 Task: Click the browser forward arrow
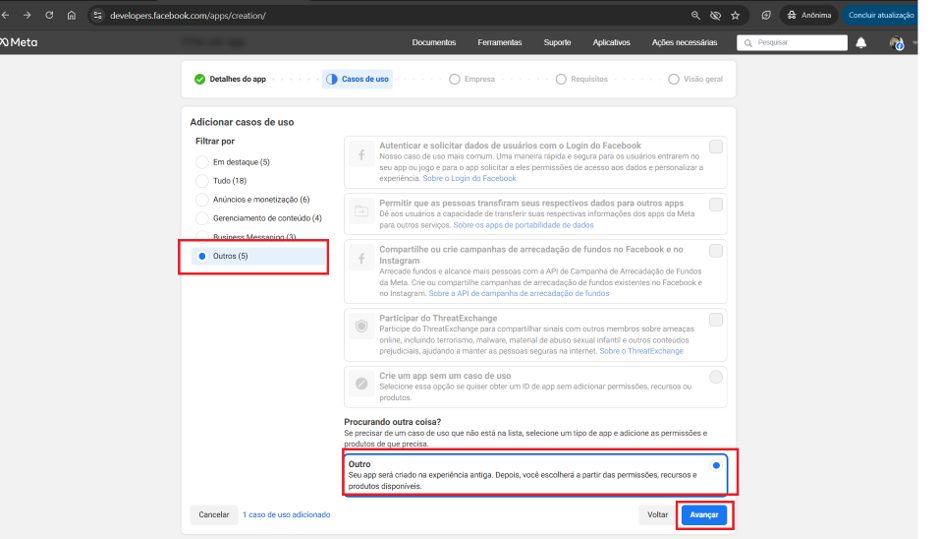pos(27,16)
